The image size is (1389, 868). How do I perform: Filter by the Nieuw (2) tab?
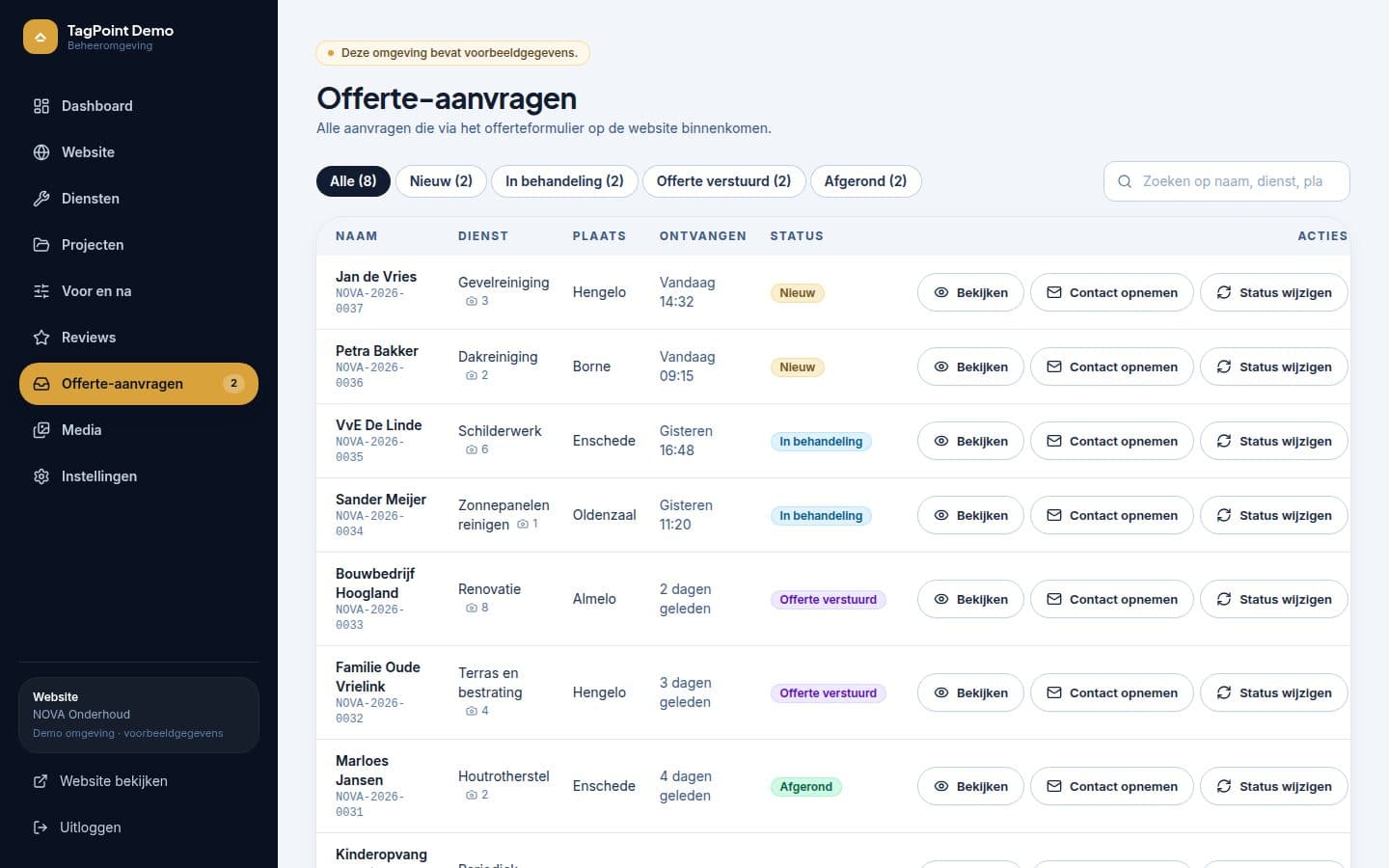tap(441, 181)
